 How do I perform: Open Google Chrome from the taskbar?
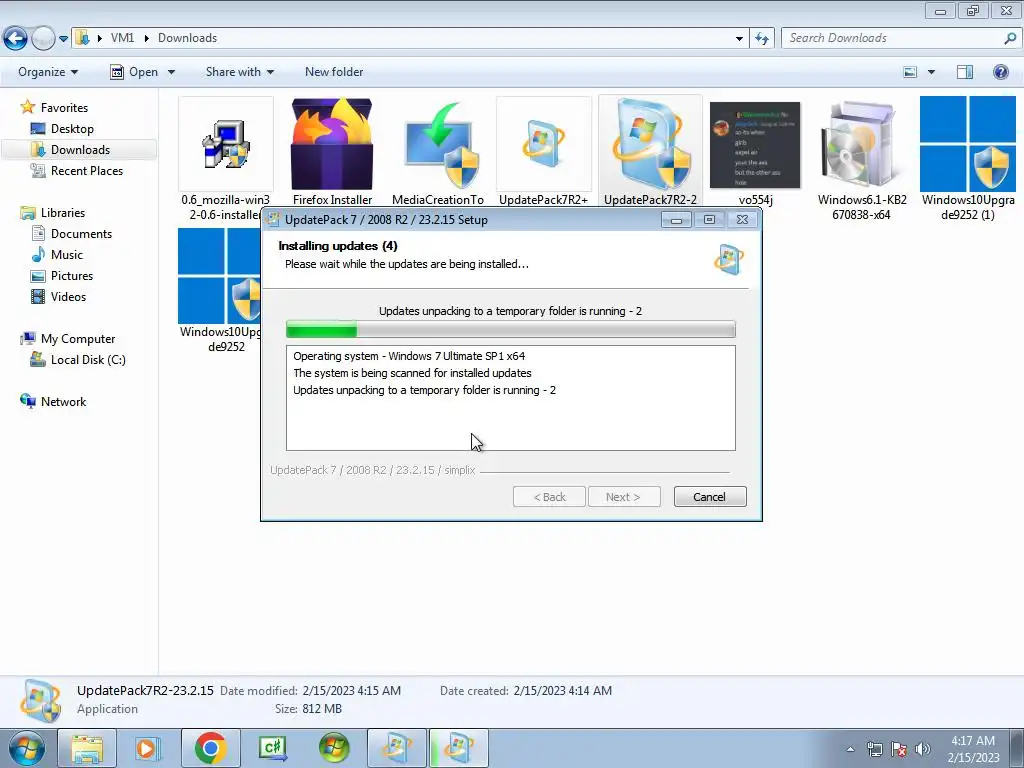pos(210,748)
